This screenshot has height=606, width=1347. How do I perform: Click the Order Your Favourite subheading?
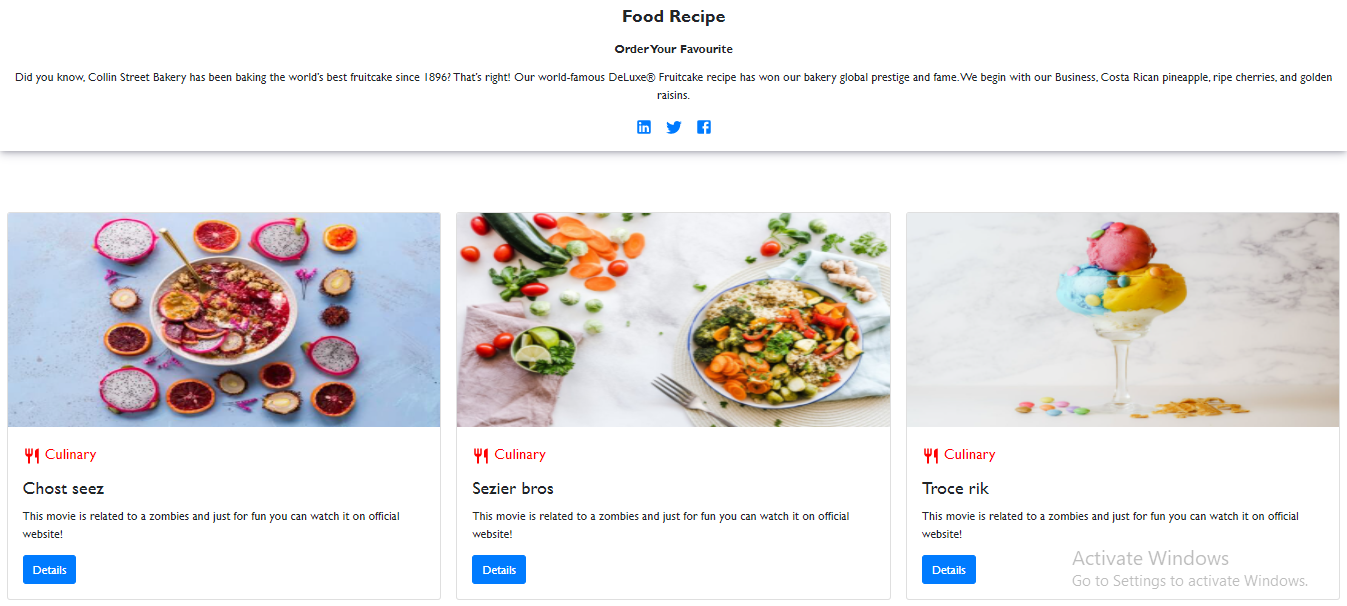point(673,49)
